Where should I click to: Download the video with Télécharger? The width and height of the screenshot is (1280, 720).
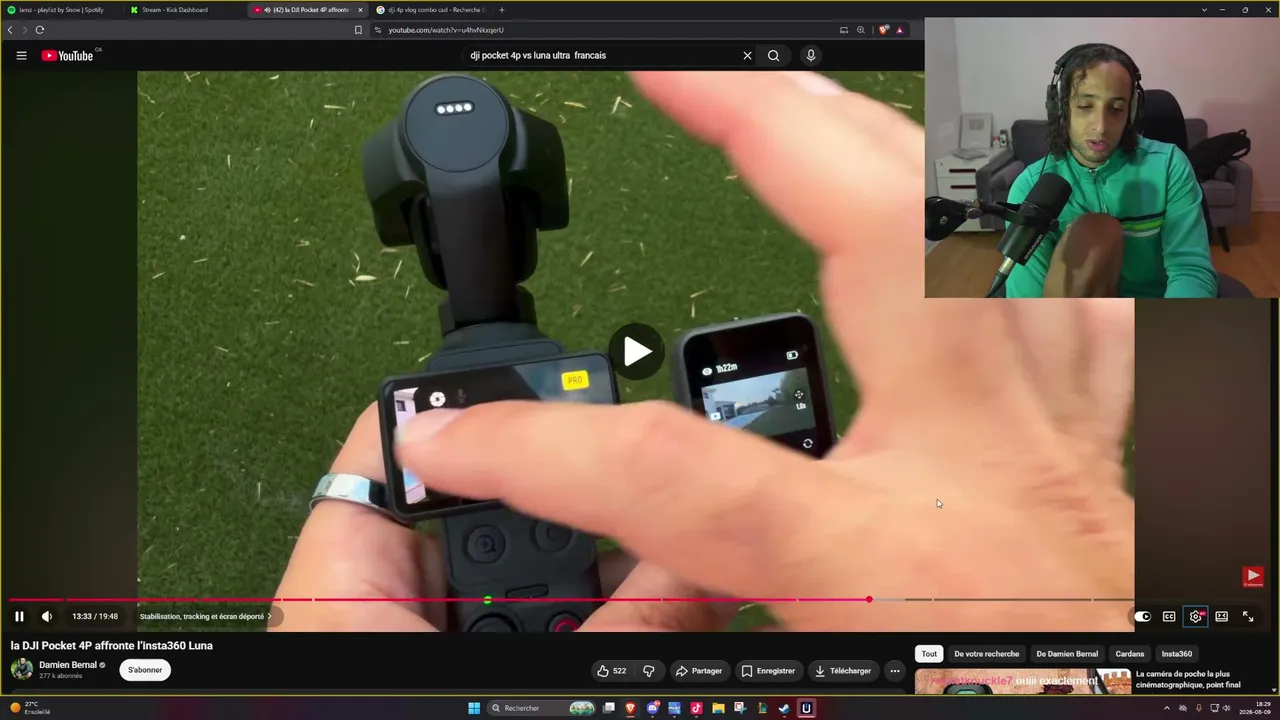click(x=843, y=671)
